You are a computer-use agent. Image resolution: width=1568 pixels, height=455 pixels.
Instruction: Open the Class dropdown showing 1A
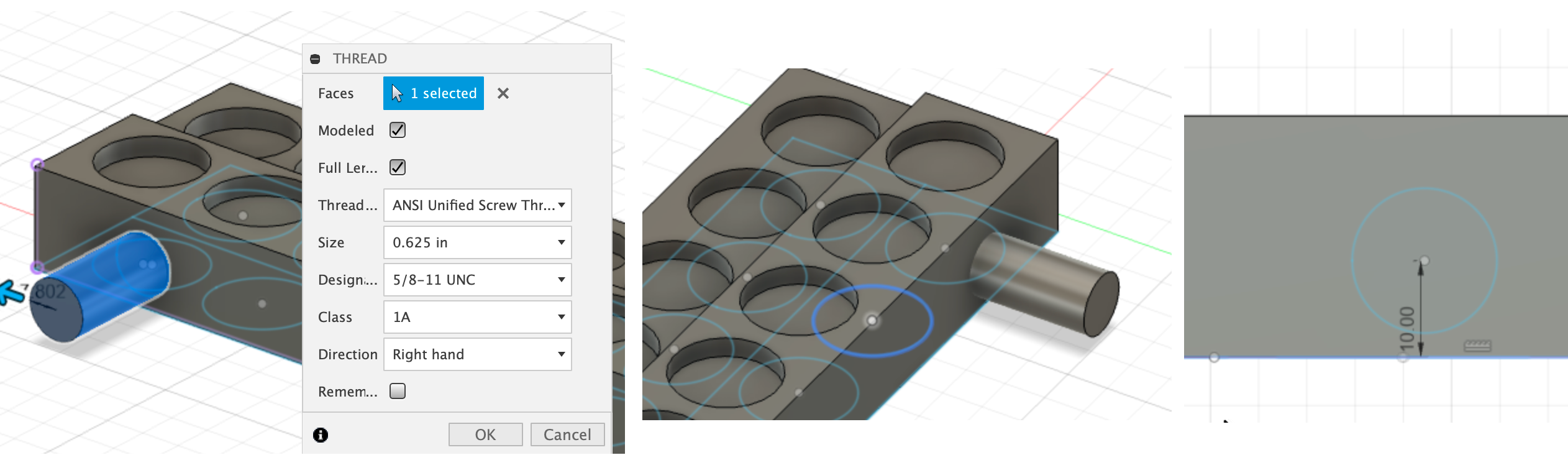pos(477,317)
